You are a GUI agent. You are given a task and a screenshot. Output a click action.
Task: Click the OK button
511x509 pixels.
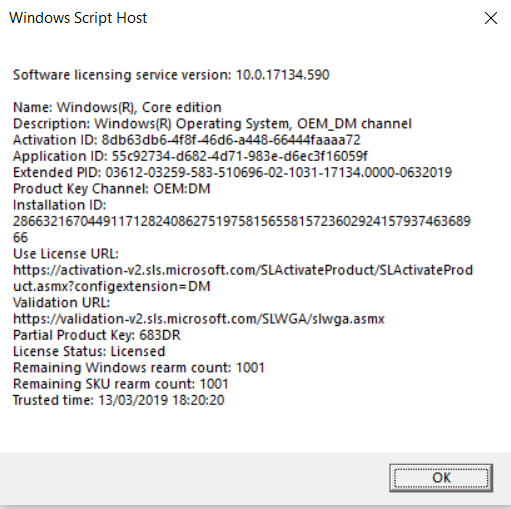click(441, 478)
